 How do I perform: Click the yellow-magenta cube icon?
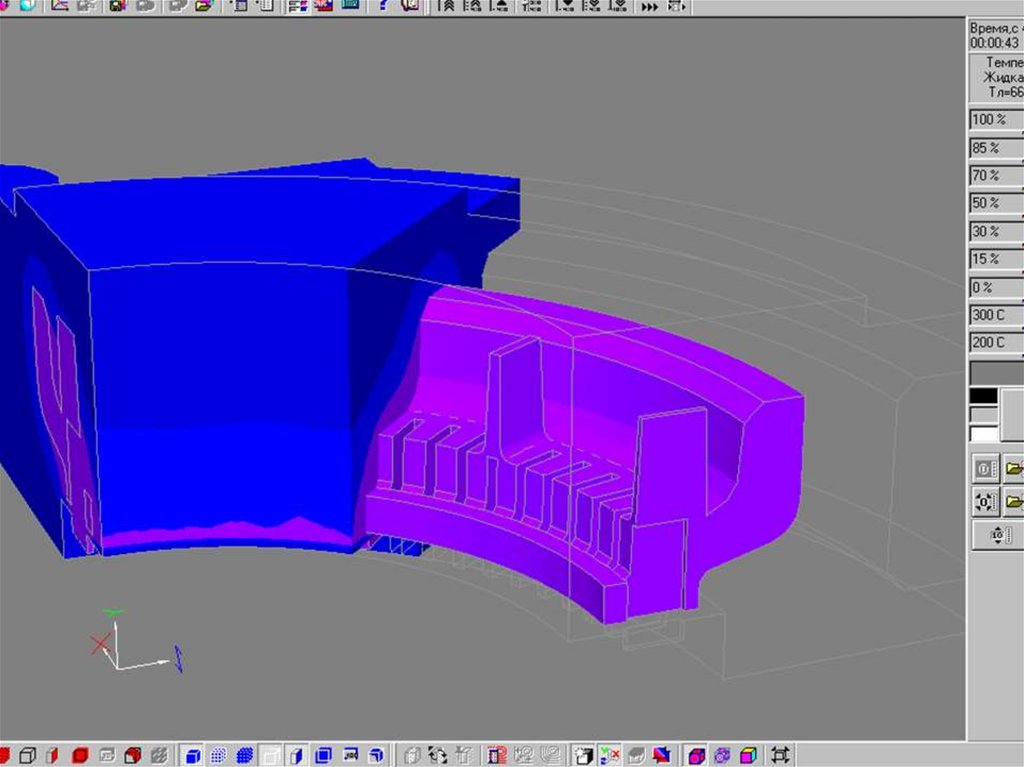[x=748, y=755]
